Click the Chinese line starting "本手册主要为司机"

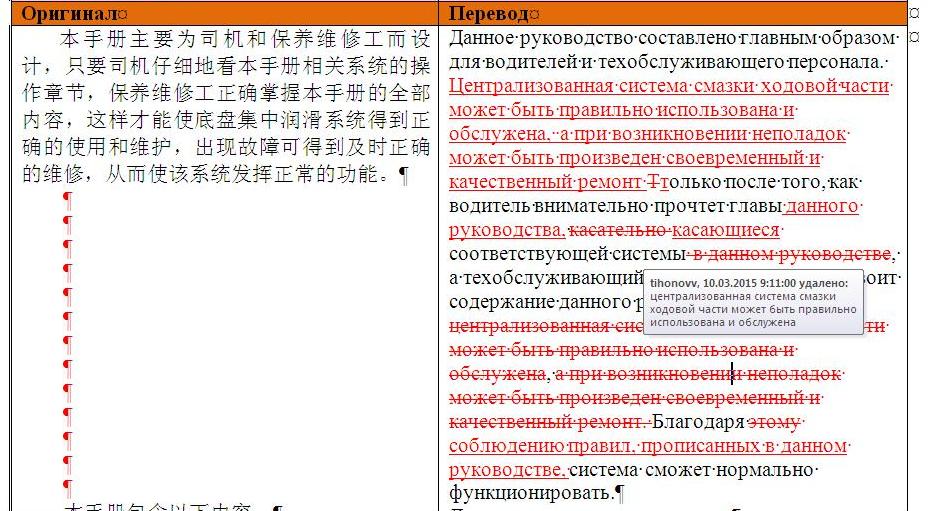pos(245,39)
